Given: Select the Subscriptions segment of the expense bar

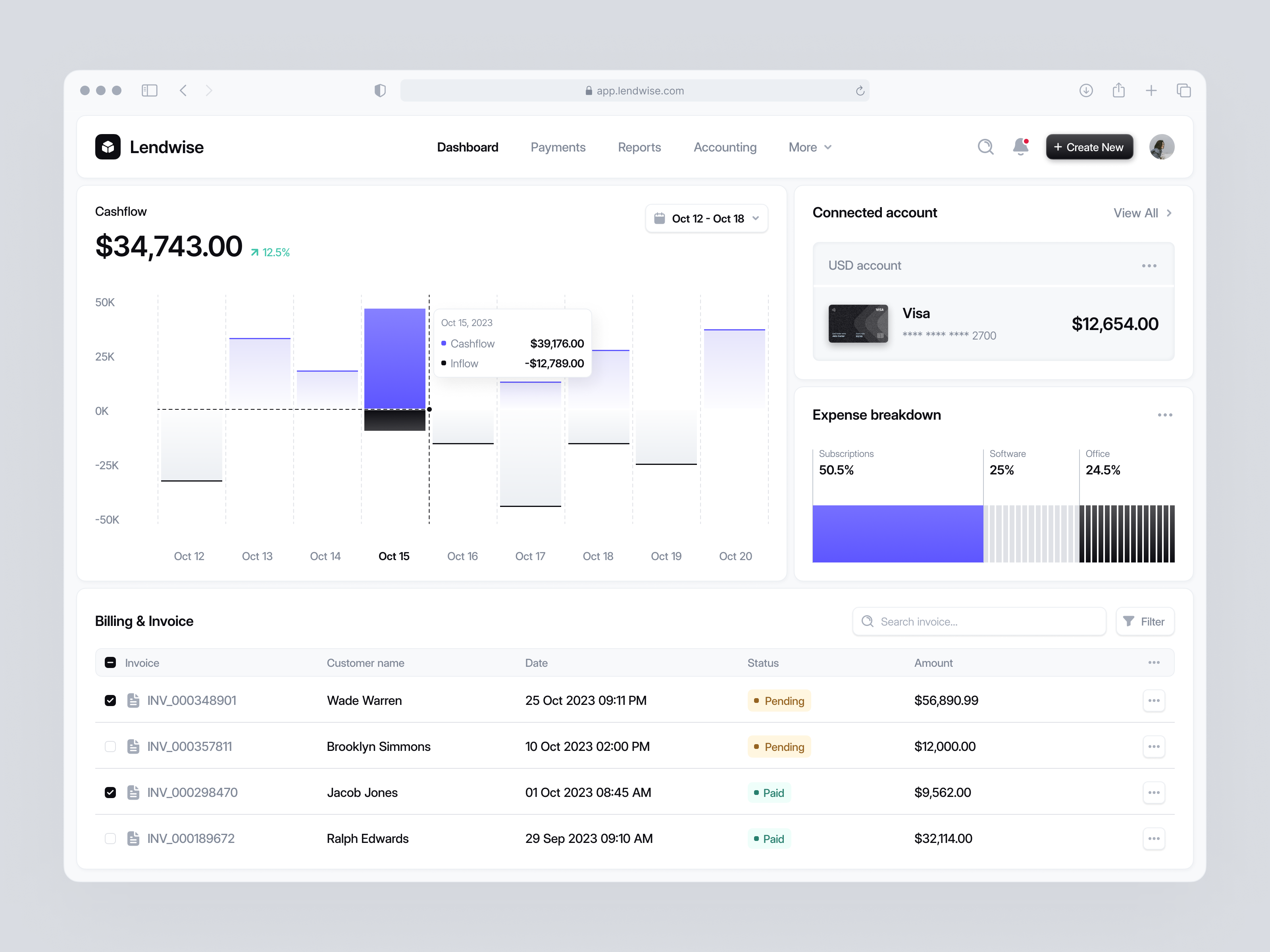Looking at the screenshot, I should coord(897,533).
